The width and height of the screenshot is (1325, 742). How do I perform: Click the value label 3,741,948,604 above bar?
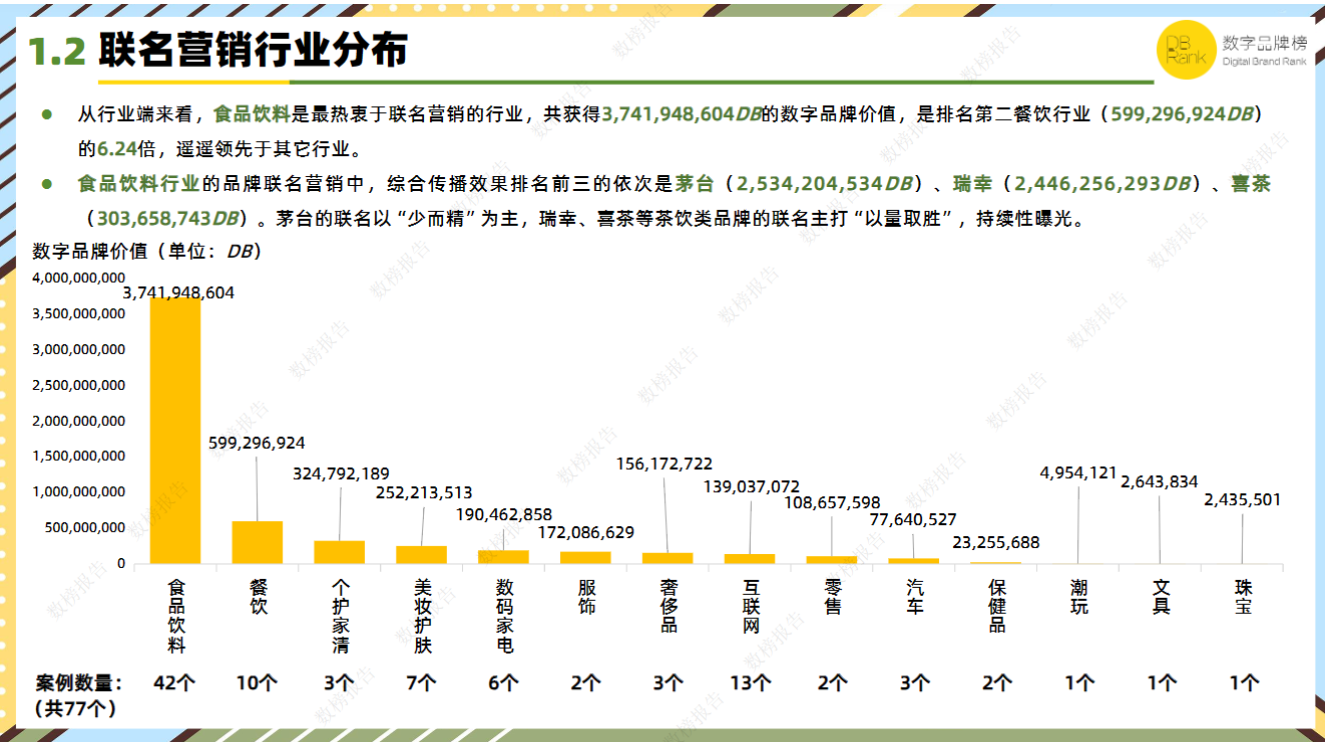click(179, 292)
